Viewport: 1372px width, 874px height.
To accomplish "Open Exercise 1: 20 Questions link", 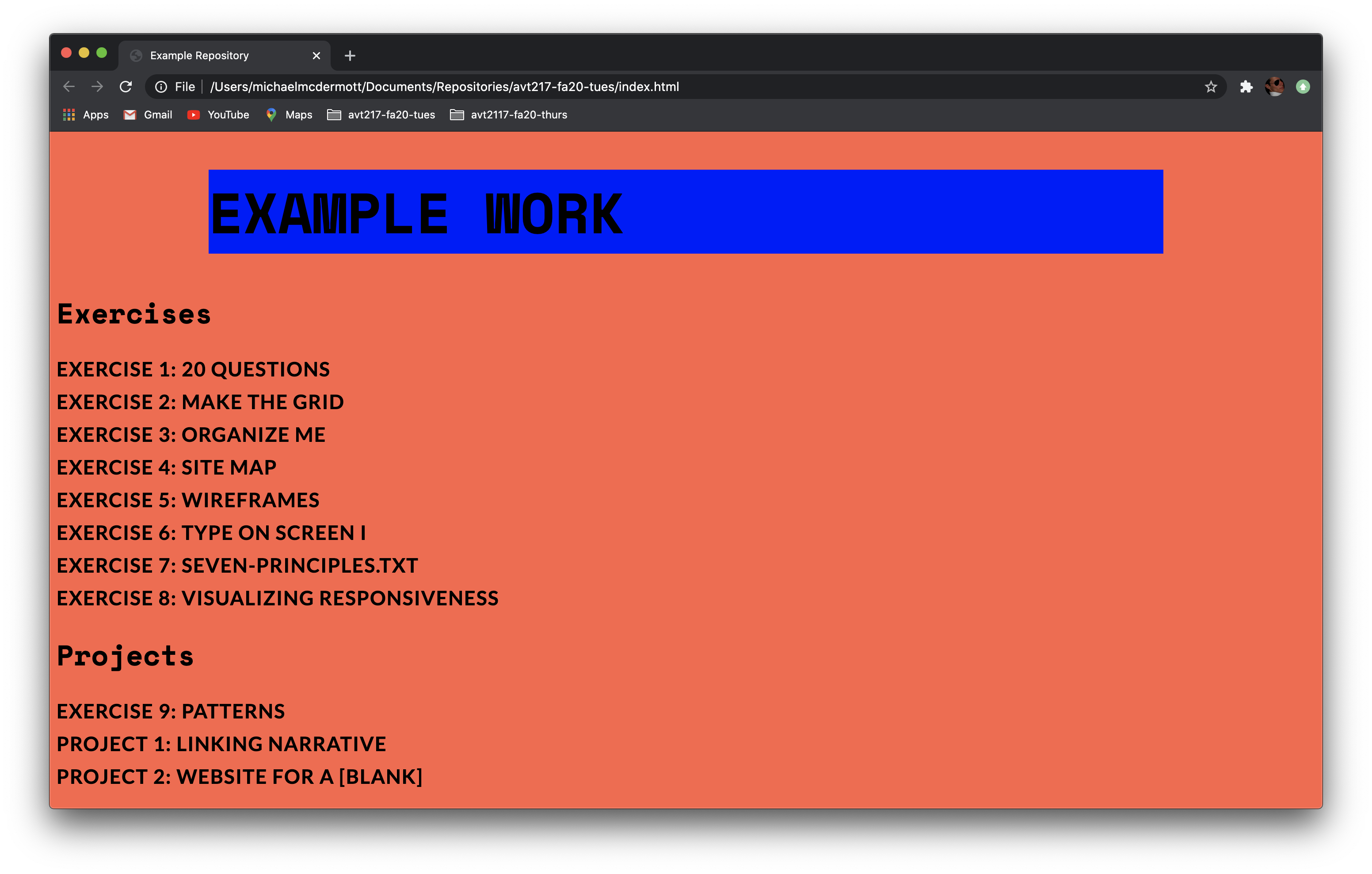I will [x=193, y=369].
